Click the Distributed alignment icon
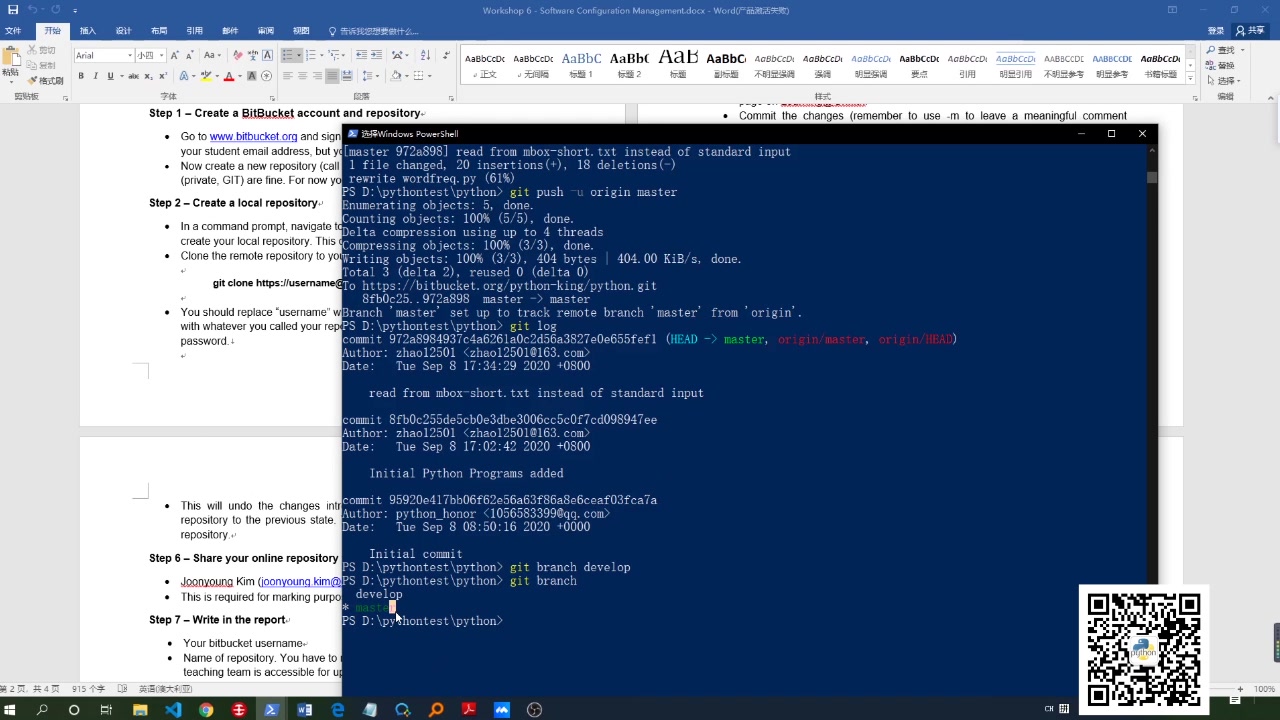The image size is (1280, 720). coord(347,76)
